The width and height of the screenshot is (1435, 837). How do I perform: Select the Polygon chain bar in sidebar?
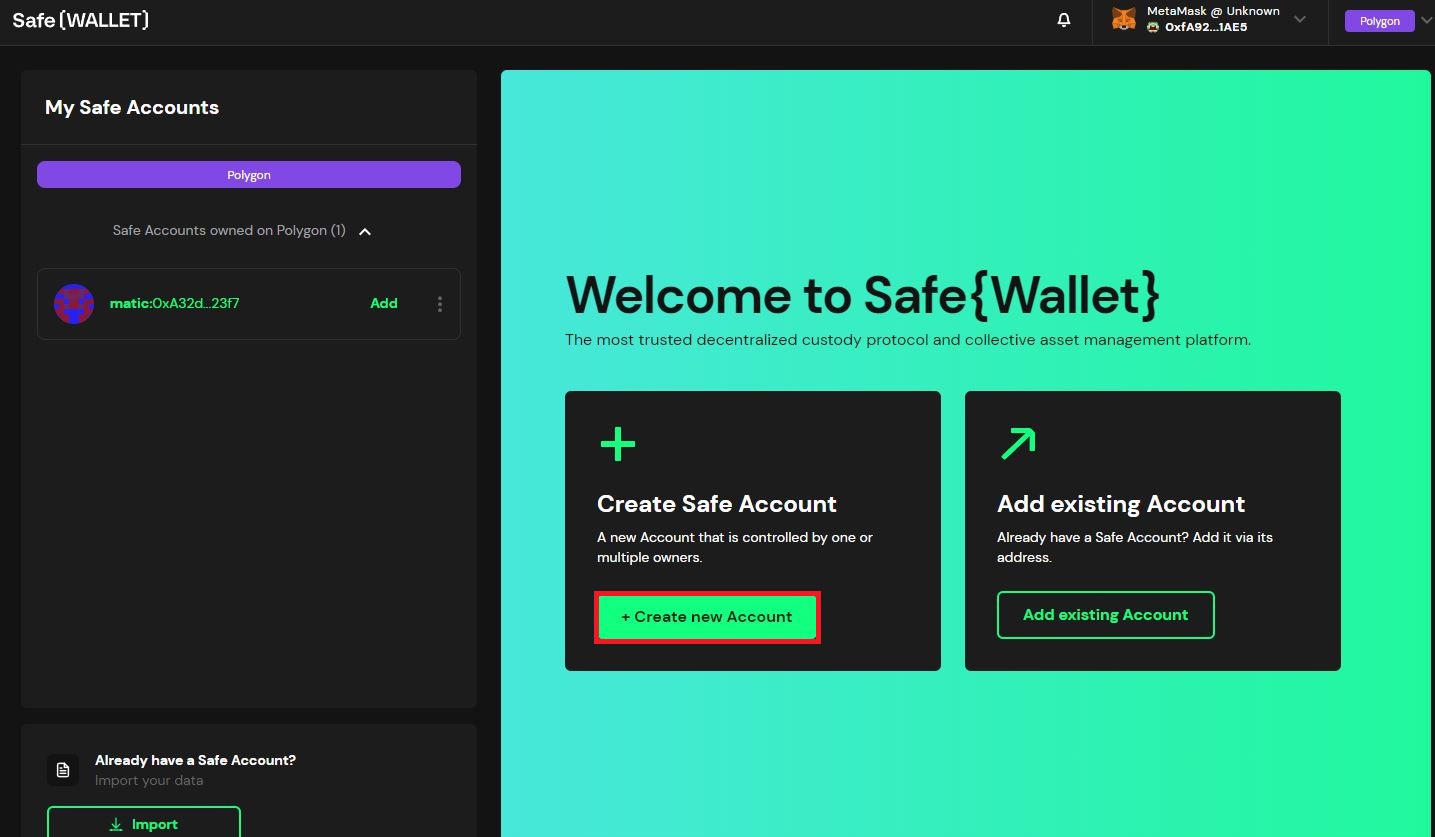tap(249, 175)
